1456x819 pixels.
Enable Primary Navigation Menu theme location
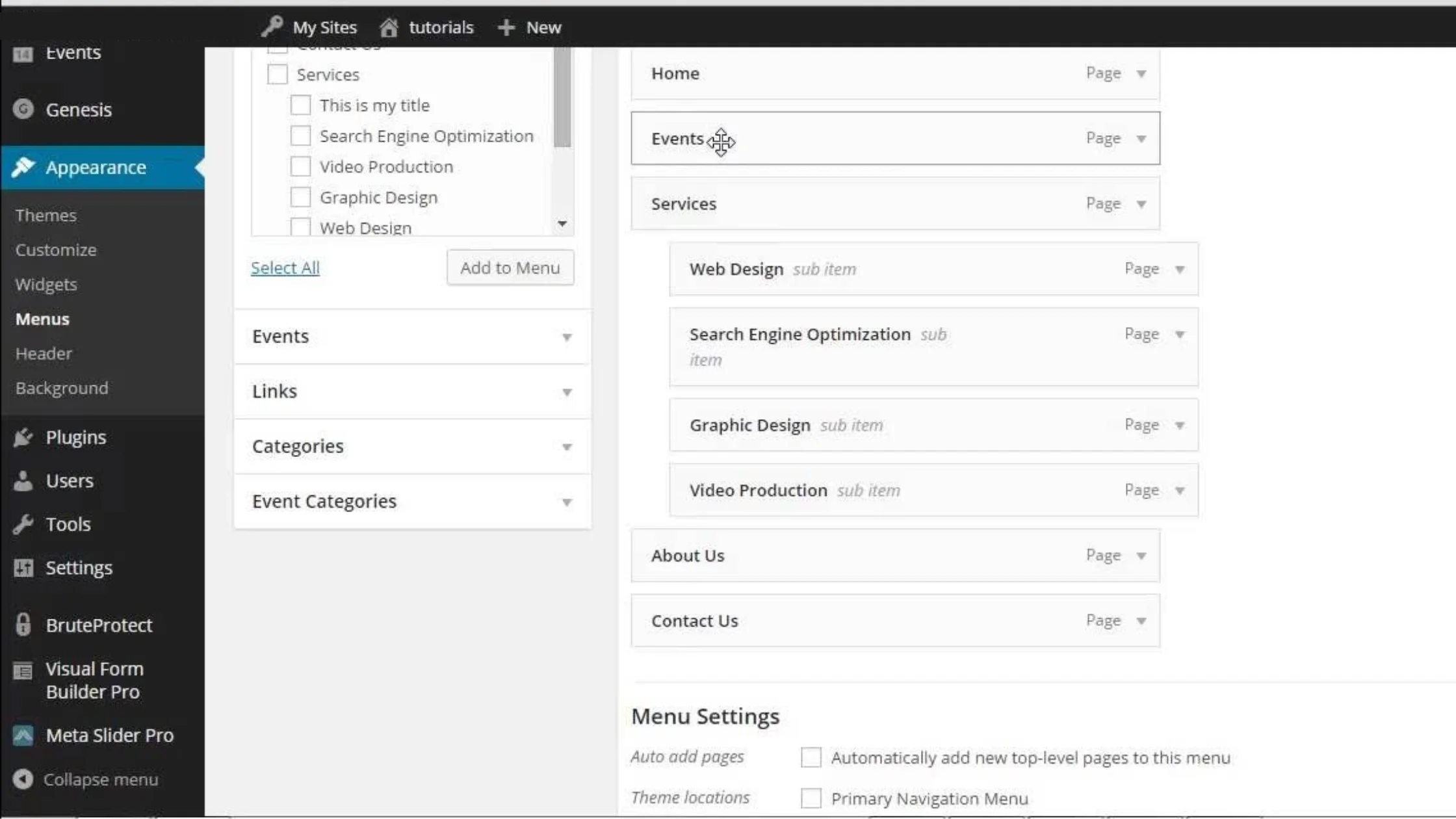[811, 798]
